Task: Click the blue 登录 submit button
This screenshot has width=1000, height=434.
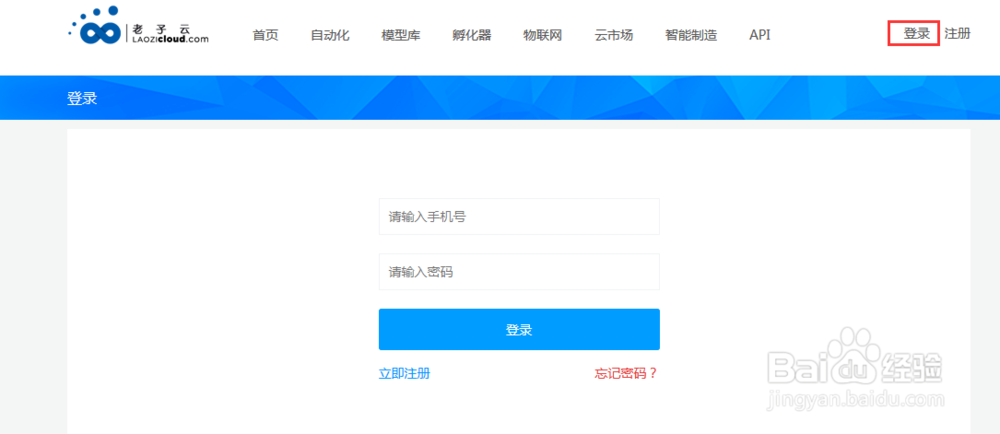Action: (519, 329)
